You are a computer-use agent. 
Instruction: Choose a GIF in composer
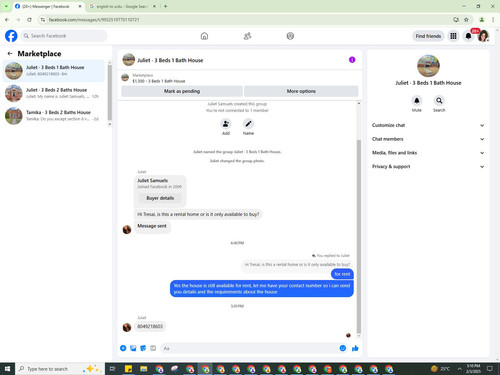click(153, 348)
